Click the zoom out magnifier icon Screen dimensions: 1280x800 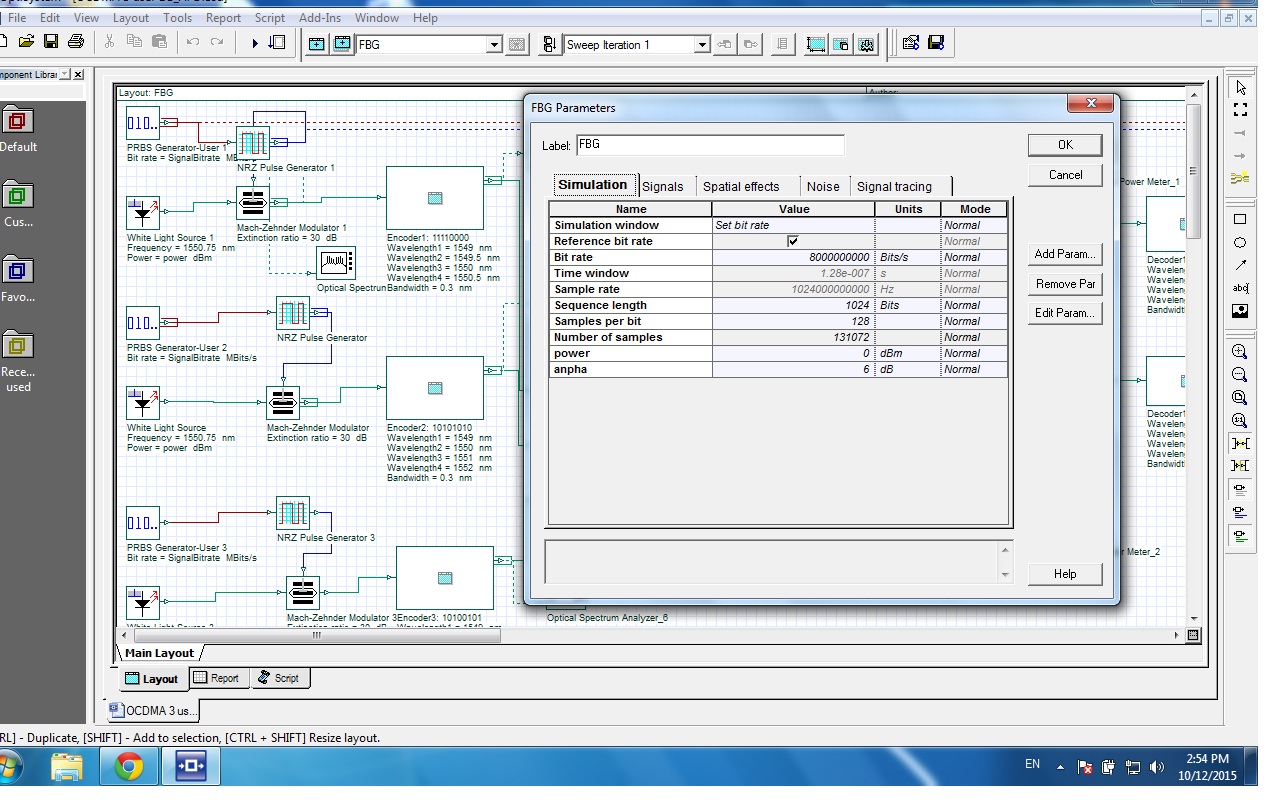[1240, 375]
